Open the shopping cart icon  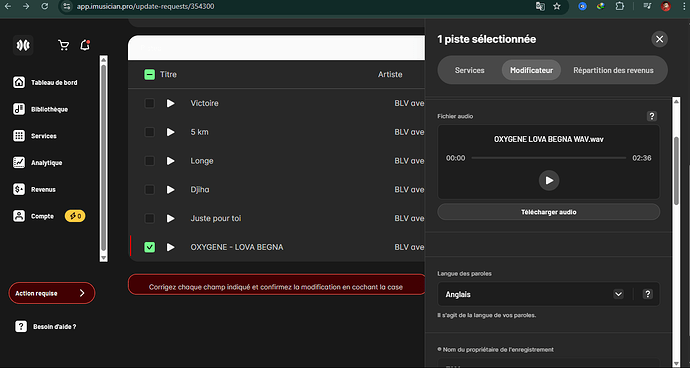pyautogui.click(x=63, y=45)
